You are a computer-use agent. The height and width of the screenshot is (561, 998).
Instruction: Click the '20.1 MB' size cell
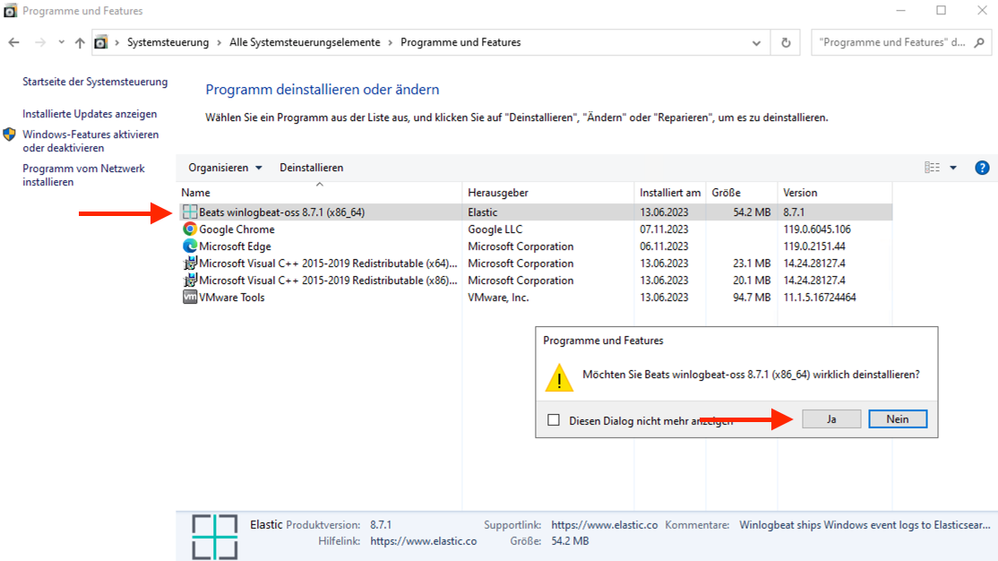[x=752, y=280]
